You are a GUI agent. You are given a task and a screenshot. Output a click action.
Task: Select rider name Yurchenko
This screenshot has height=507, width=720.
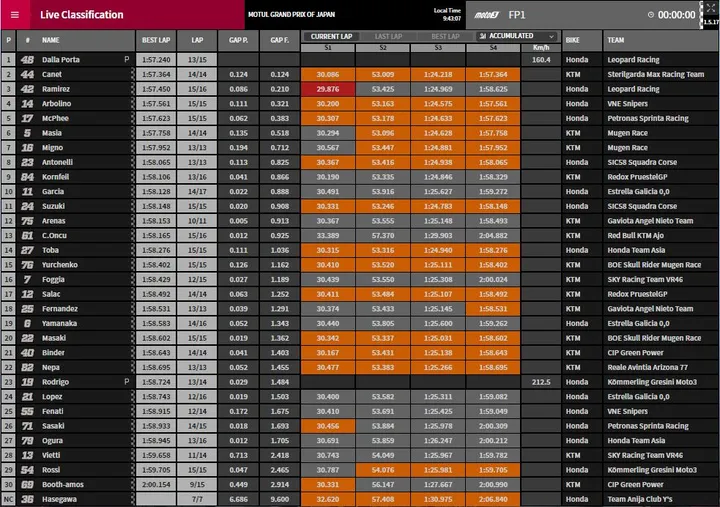tap(60, 265)
